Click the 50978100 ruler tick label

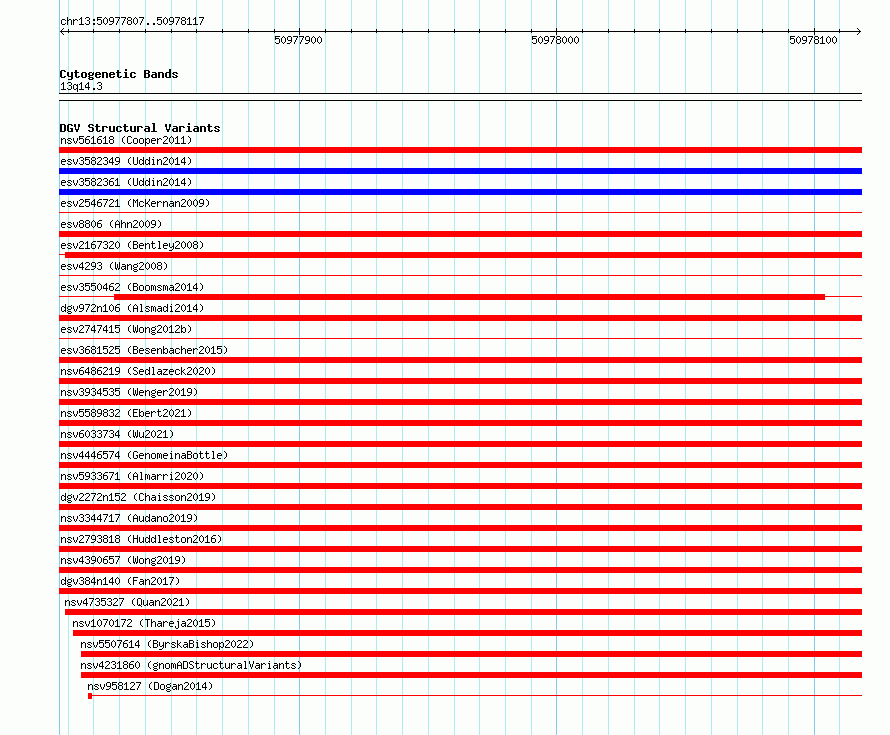point(813,40)
